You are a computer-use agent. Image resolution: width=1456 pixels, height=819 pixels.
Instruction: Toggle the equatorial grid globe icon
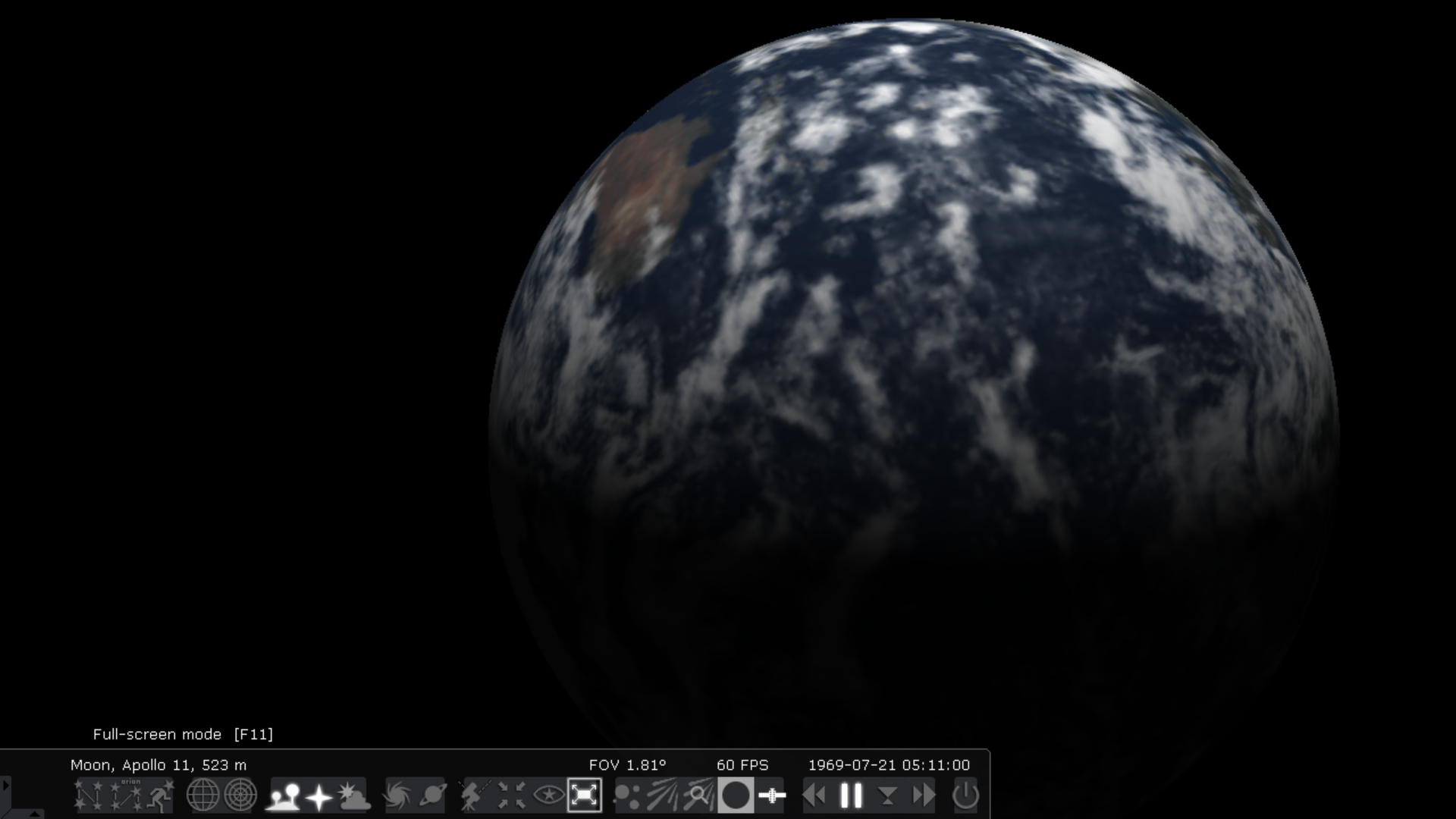tap(202, 795)
